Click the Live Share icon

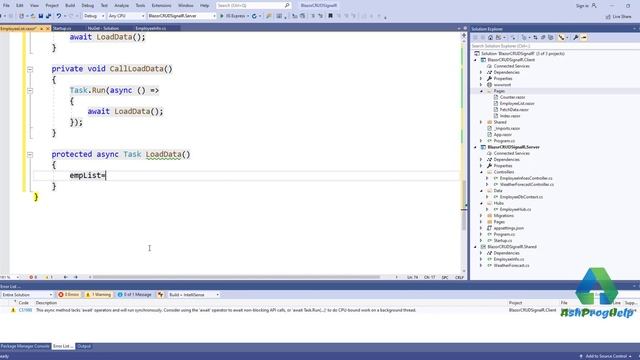tap(608, 17)
